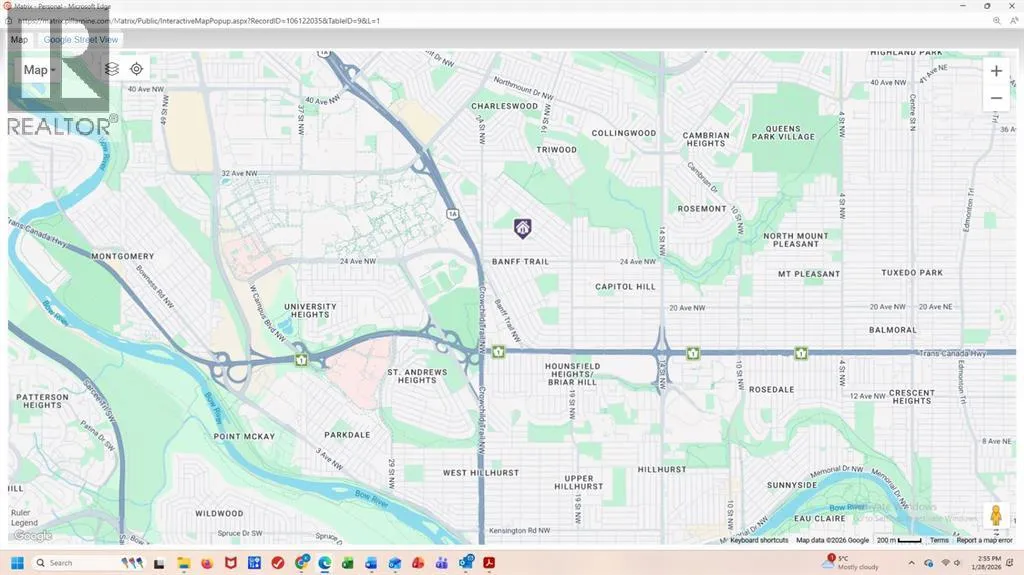
Task: Click the browser zoom magnifier icon
Action: 996,20
